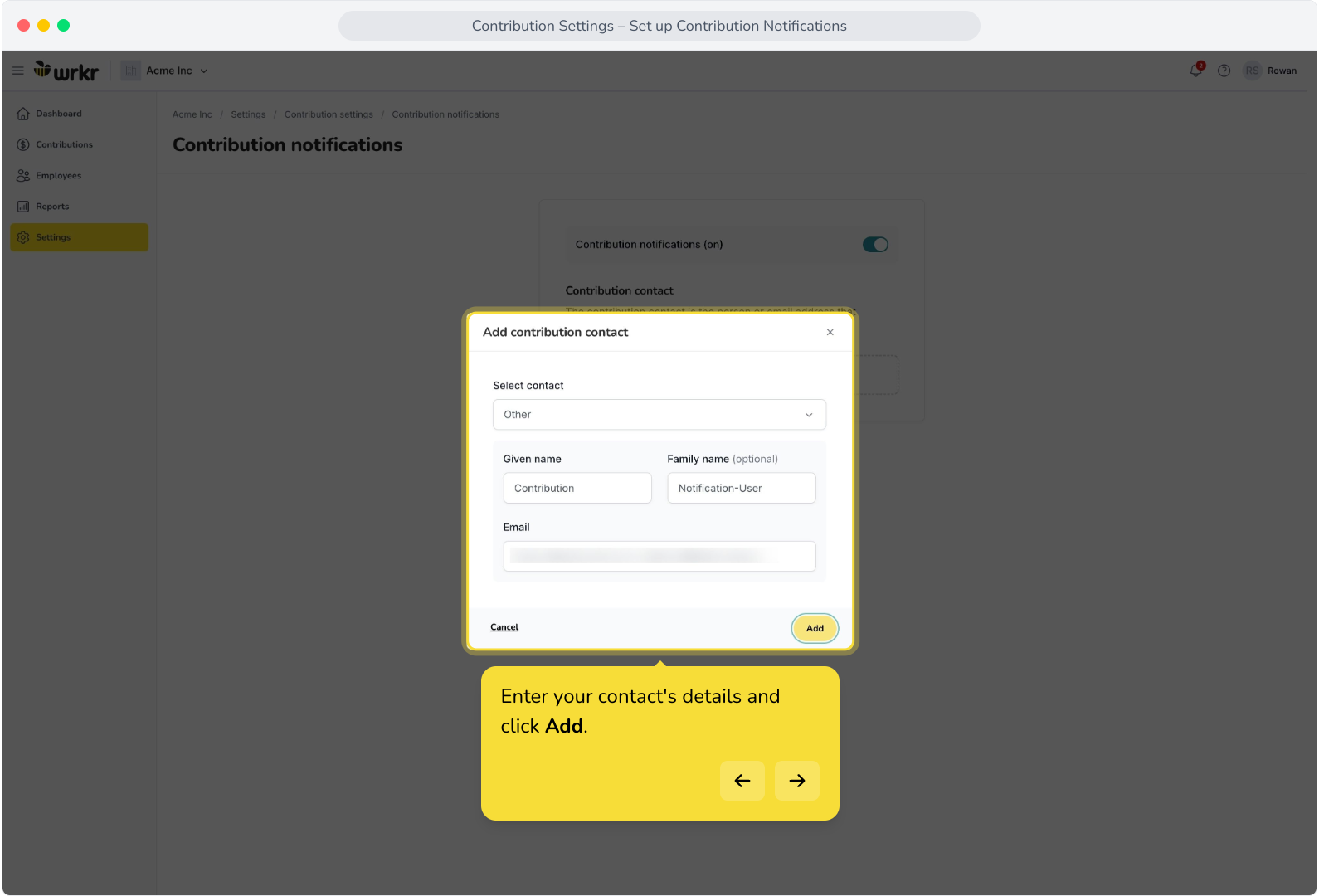Click the help question mark icon
The width and height of the screenshot is (1319, 896).
[x=1224, y=71]
